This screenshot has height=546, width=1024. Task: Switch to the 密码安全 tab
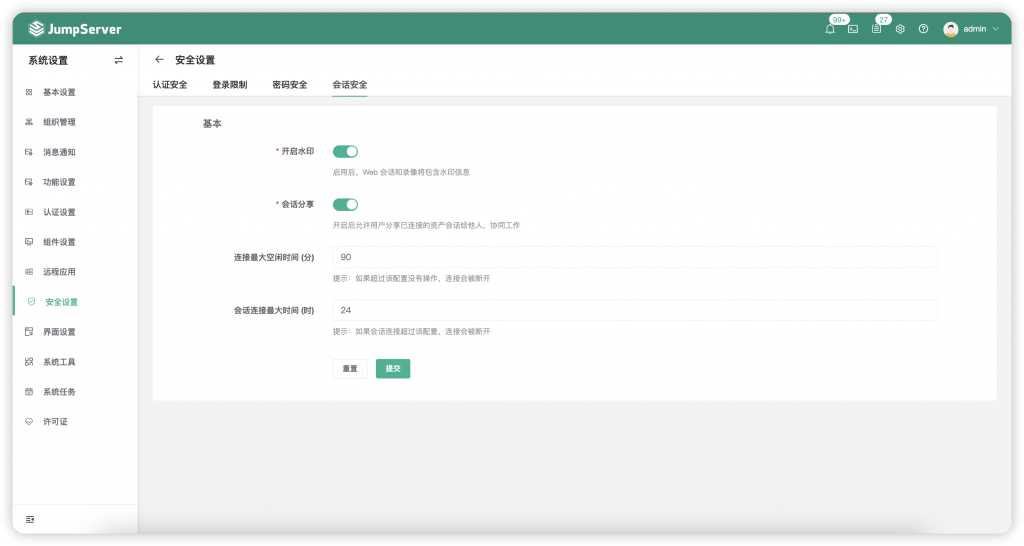(290, 85)
